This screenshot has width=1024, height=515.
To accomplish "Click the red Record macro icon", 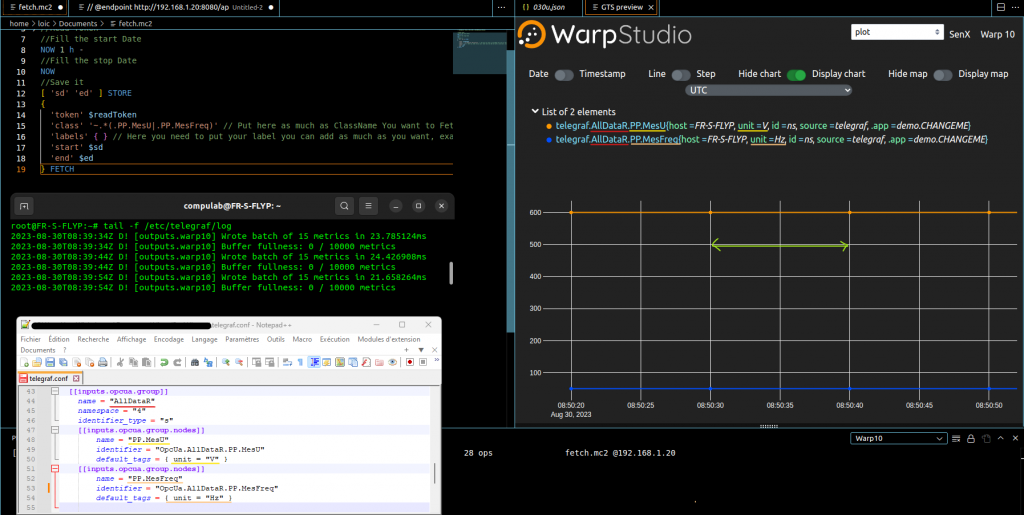I will (x=409, y=362).
